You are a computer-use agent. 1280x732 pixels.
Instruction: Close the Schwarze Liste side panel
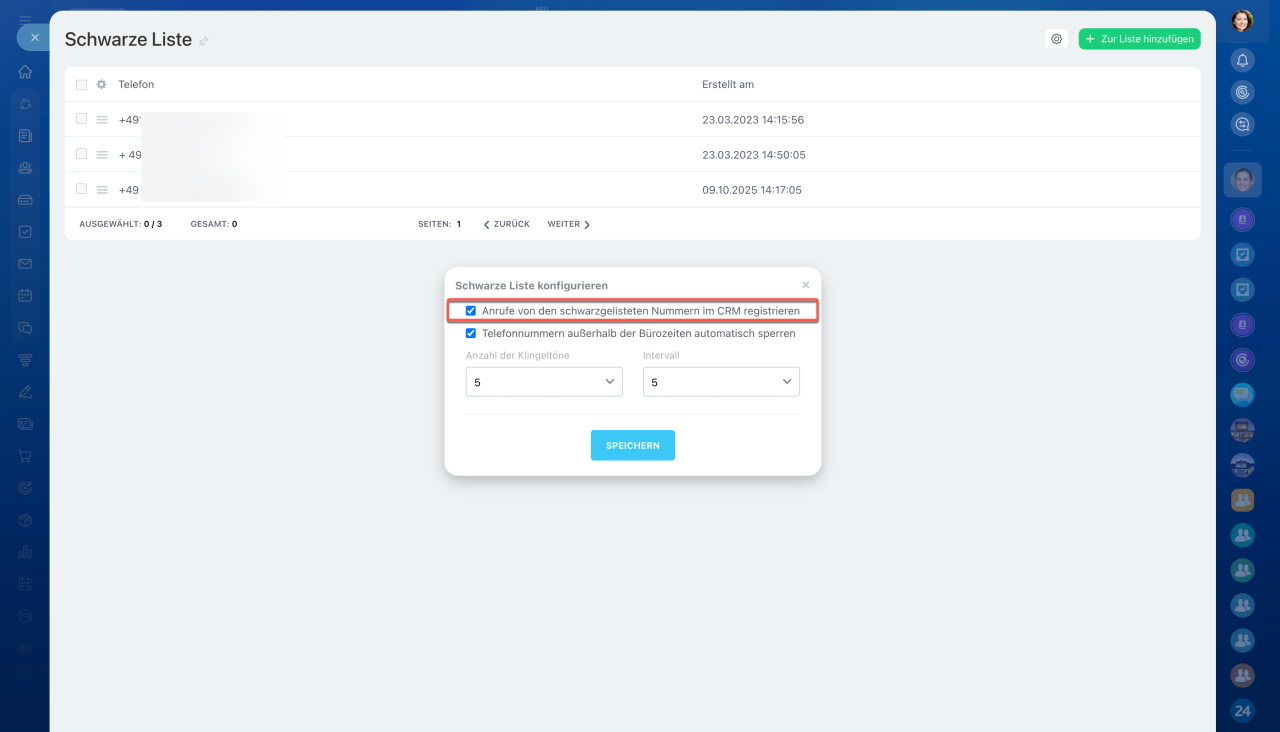34,37
